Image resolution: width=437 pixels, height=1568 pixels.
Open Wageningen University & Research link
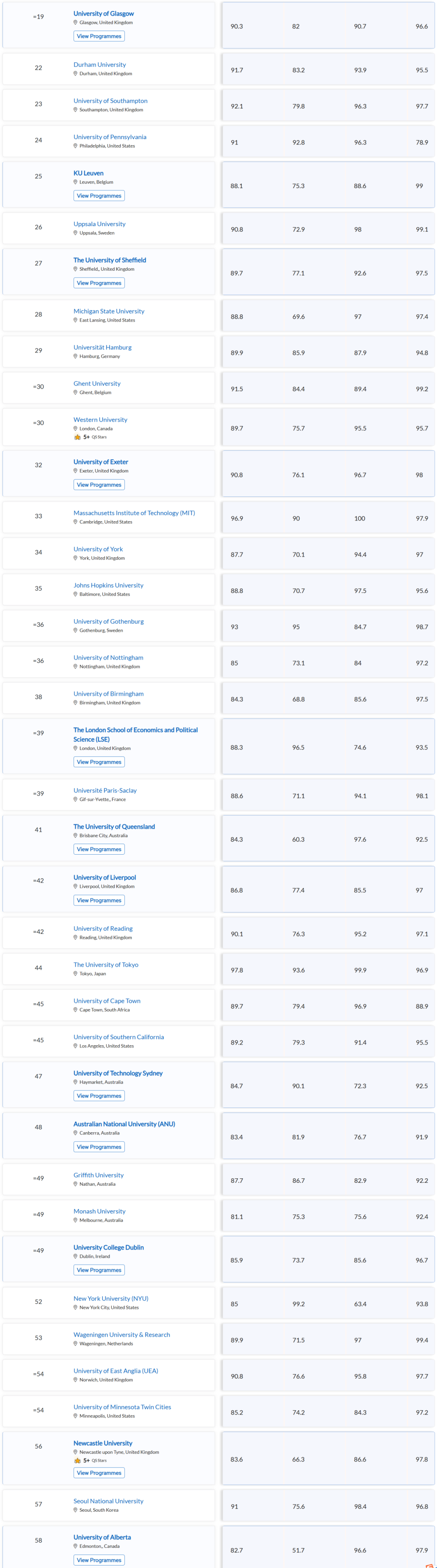[x=122, y=1335]
